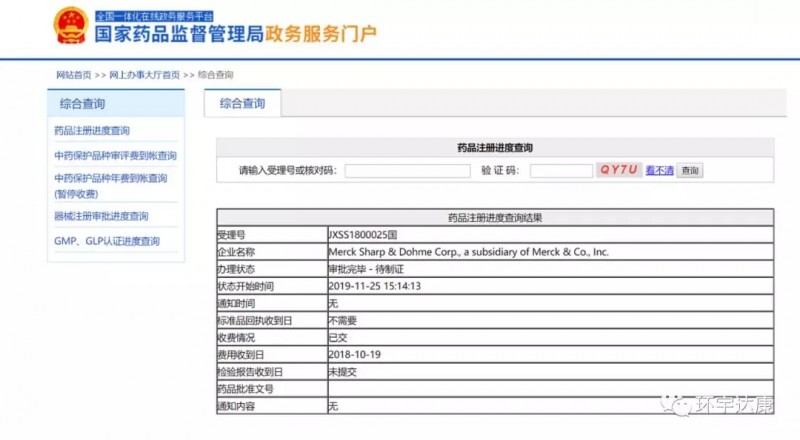
Task: Click the QY7U captcha image
Action: click(x=618, y=170)
